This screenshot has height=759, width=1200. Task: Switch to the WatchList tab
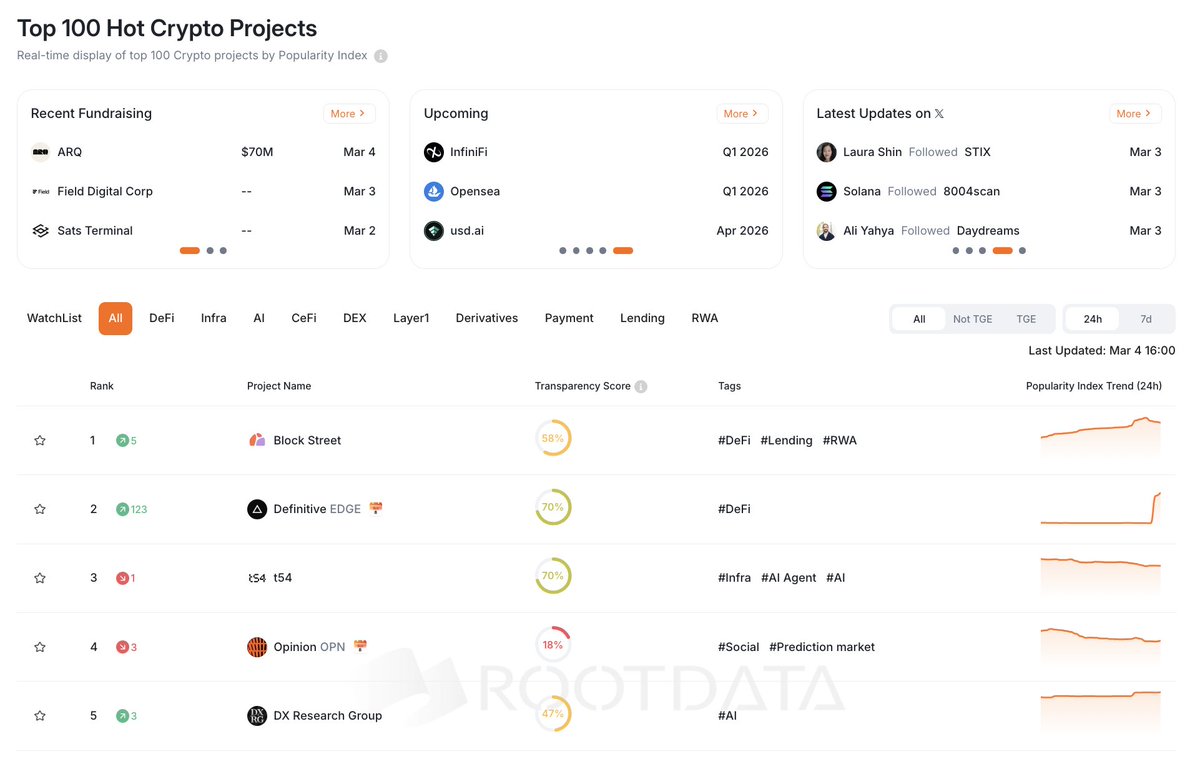[x=54, y=318]
